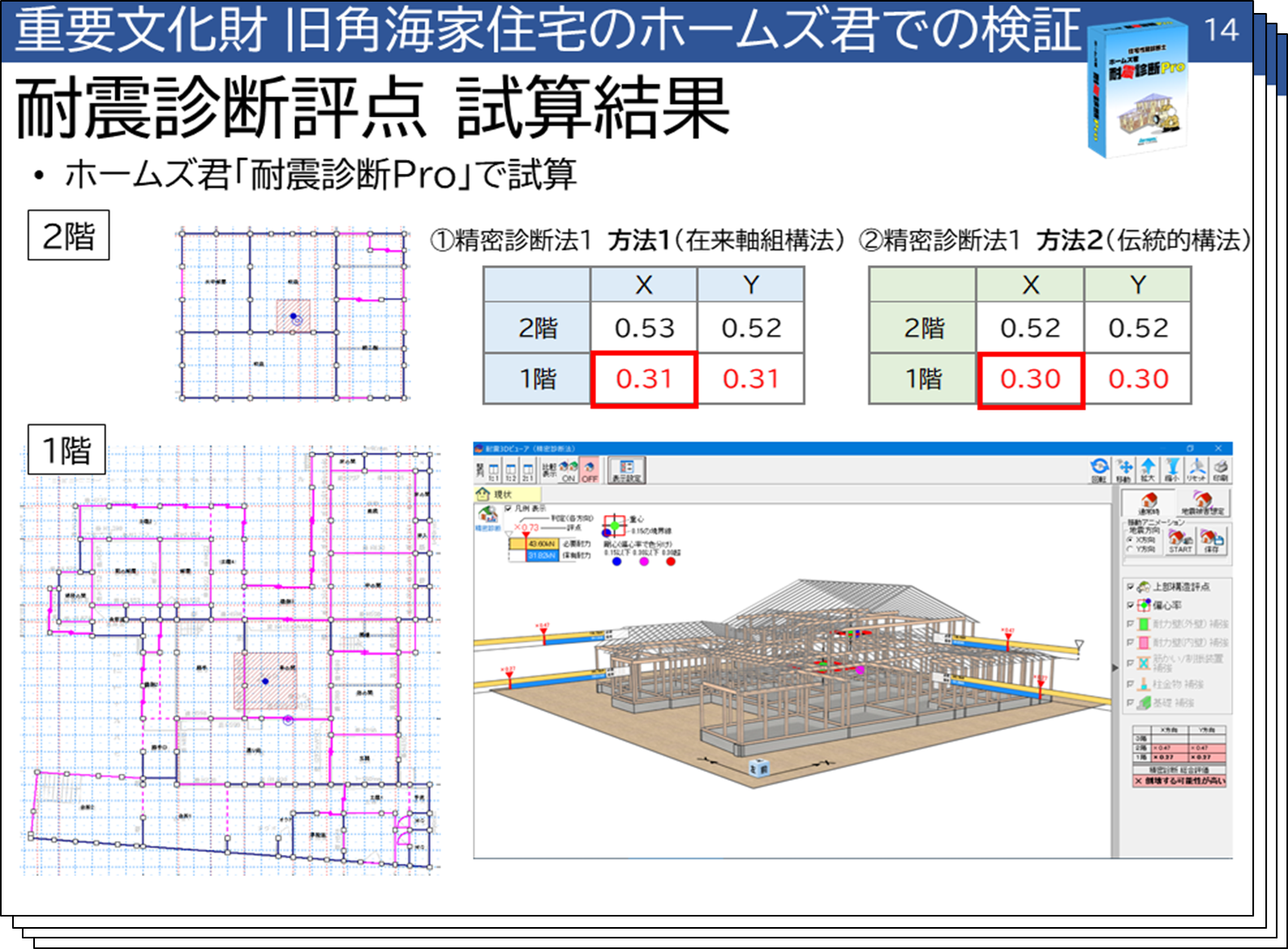Click the column hardware icon
The height and width of the screenshot is (949, 1288).
pos(1144,684)
